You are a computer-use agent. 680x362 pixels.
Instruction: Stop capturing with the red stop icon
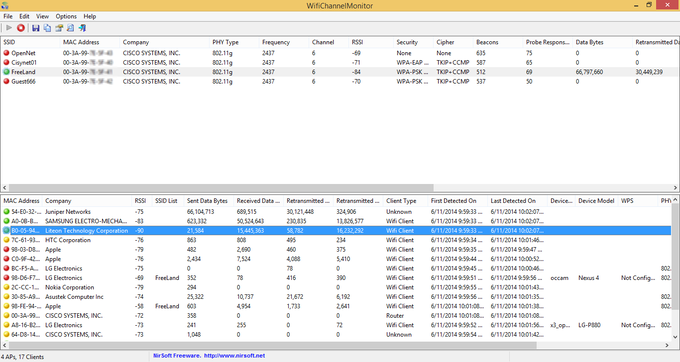[x=20, y=28]
